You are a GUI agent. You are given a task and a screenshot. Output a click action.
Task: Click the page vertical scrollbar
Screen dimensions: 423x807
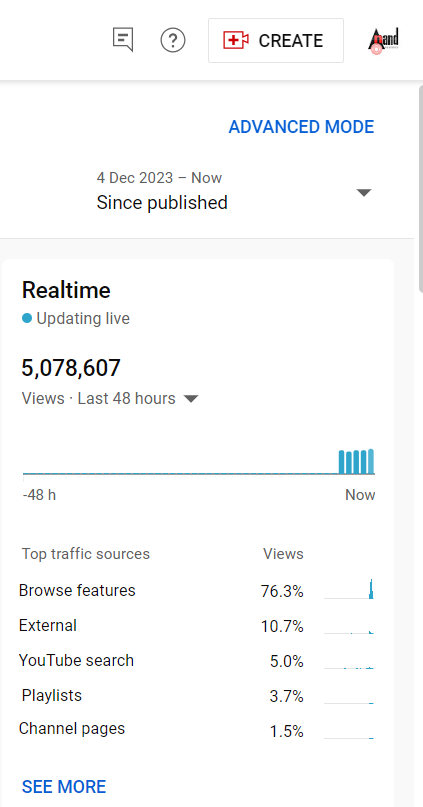[x=420, y=189]
